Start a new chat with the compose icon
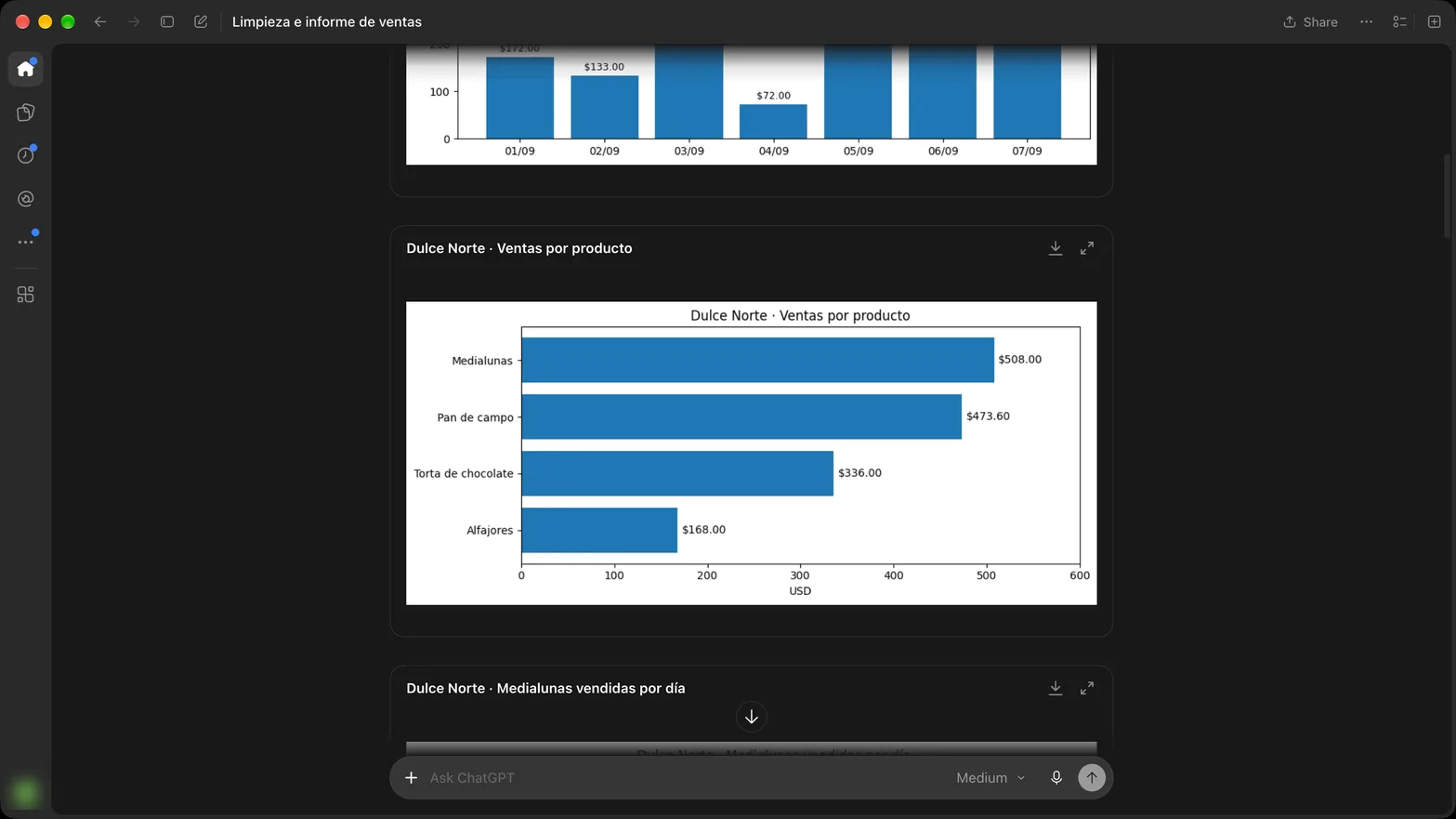Viewport: 1456px width, 819px height. pyautogui.click(x=201, y=21)
